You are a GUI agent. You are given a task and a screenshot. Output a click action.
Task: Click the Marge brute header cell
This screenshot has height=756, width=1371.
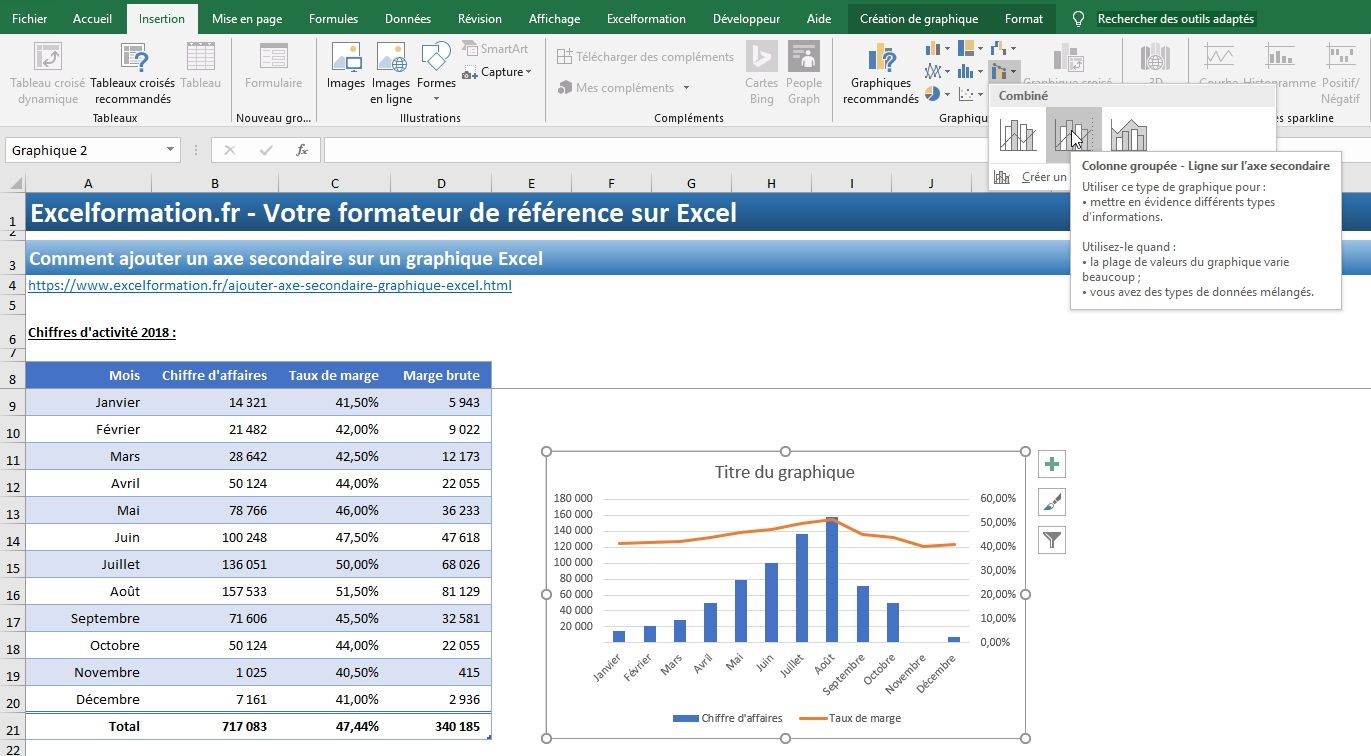pos(441,375)
